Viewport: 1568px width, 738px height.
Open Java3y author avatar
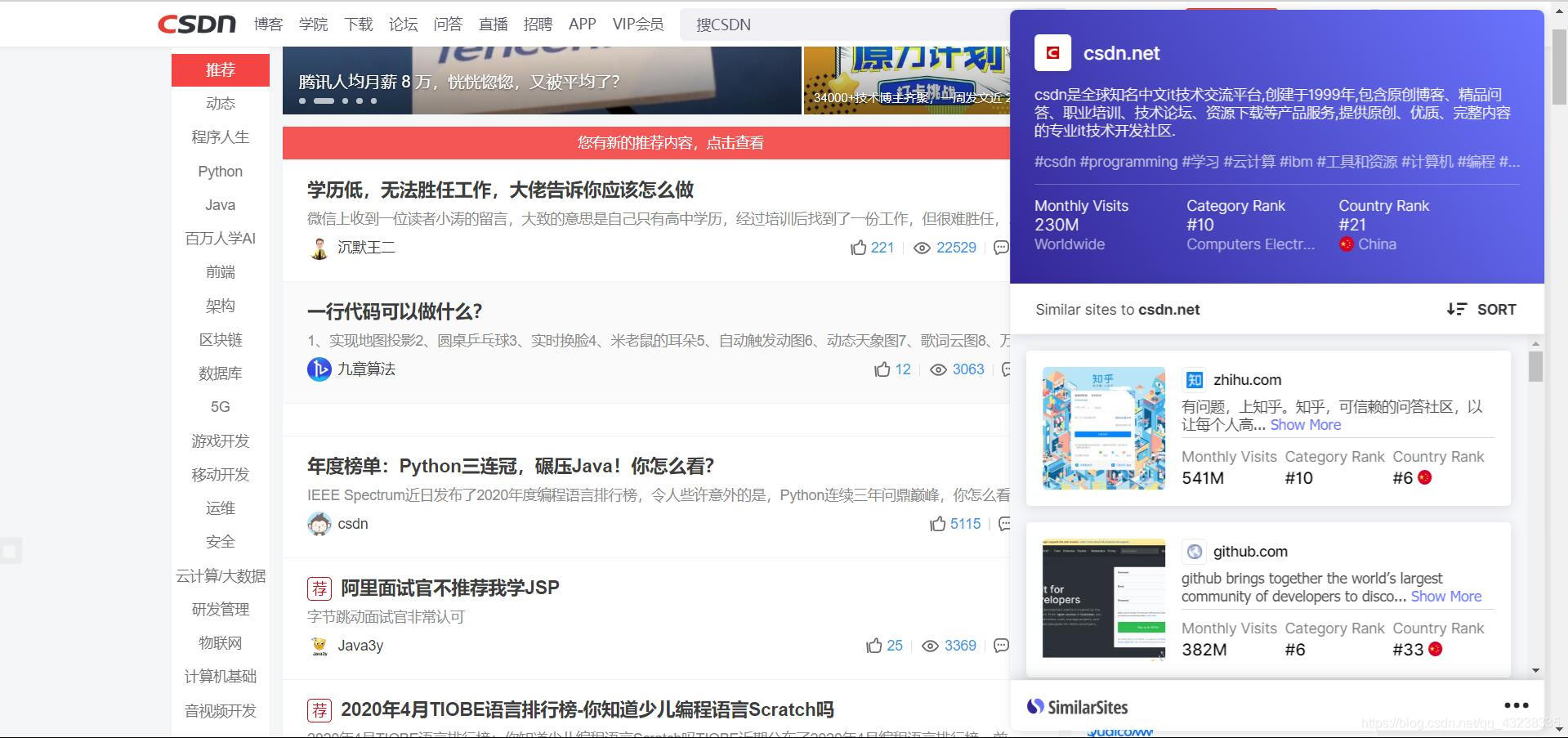pos(319,646)
